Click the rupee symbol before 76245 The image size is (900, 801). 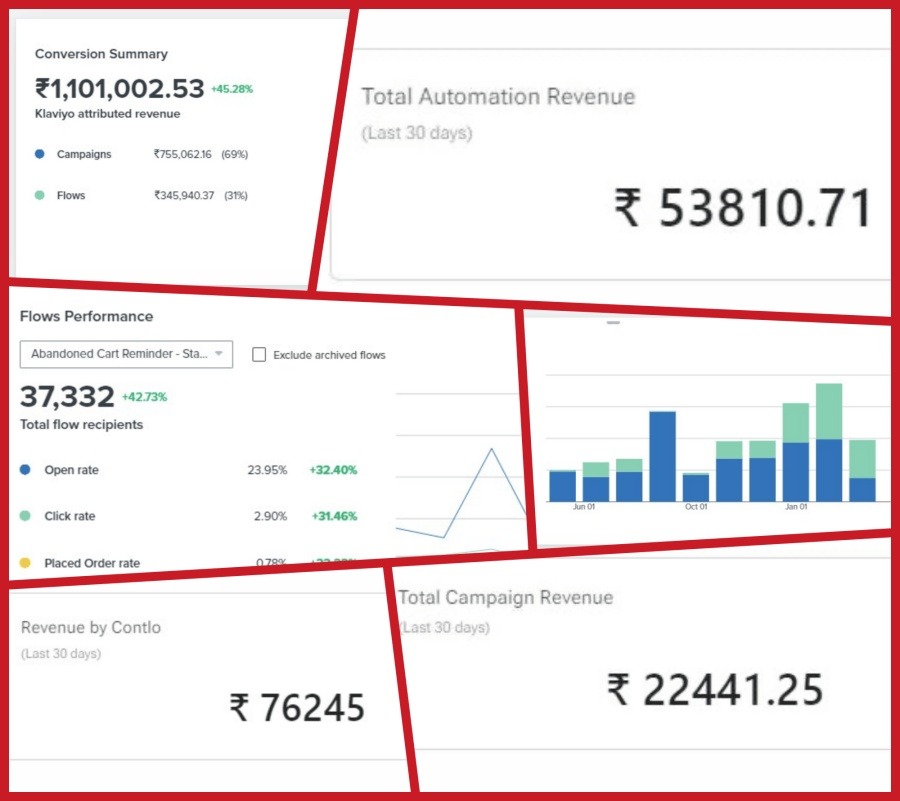click(x=239, y=708)
